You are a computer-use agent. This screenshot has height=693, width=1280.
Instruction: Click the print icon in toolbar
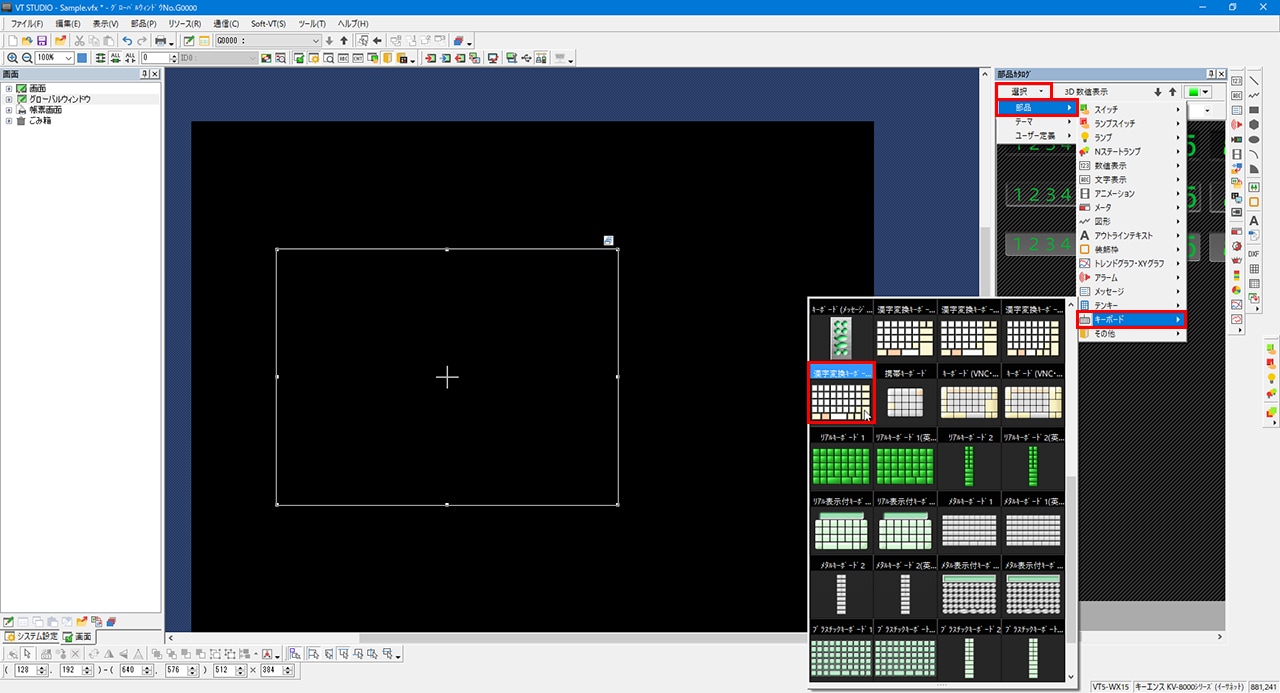click(160, 41)
